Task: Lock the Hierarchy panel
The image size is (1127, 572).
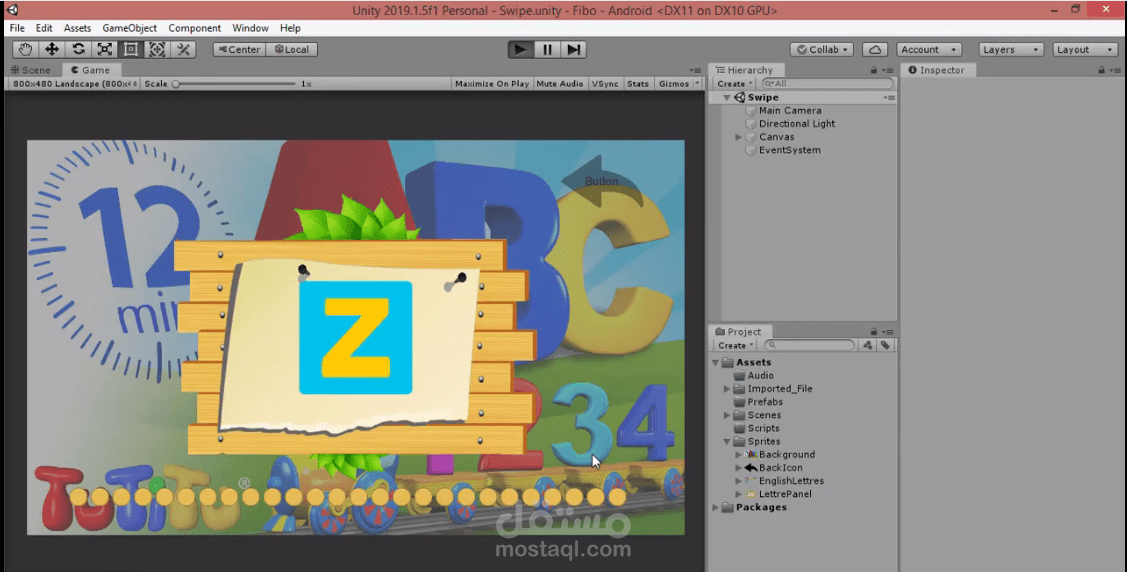Action: point(874,70)
